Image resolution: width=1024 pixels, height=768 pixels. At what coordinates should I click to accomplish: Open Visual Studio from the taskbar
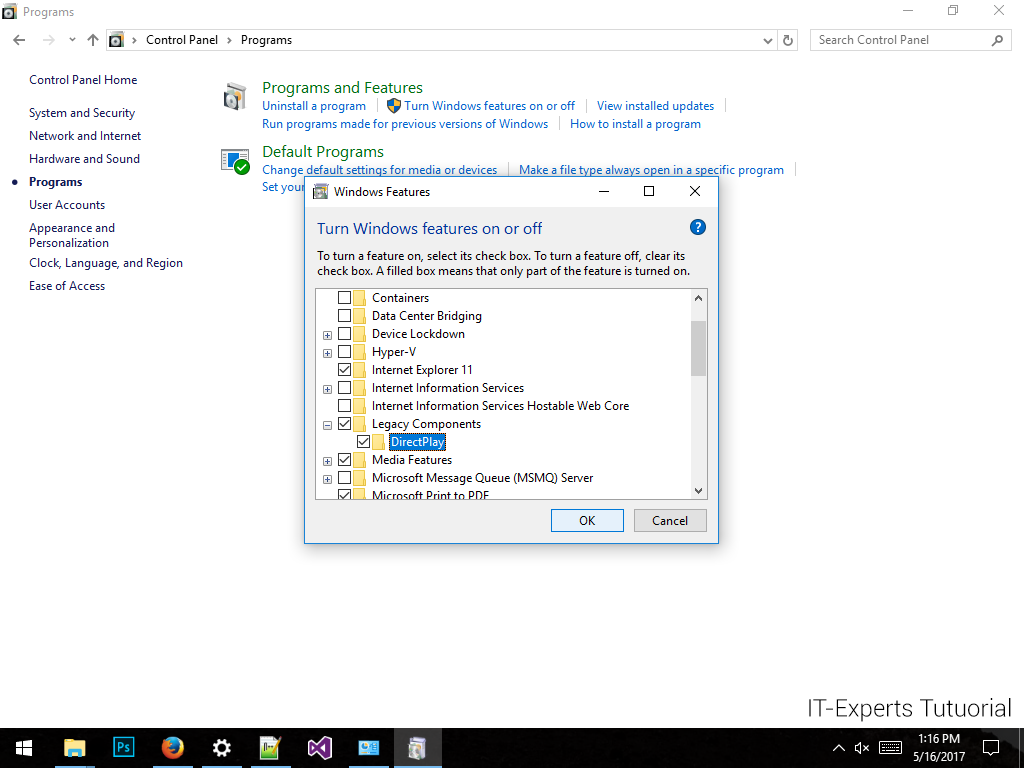pos(320,748)
